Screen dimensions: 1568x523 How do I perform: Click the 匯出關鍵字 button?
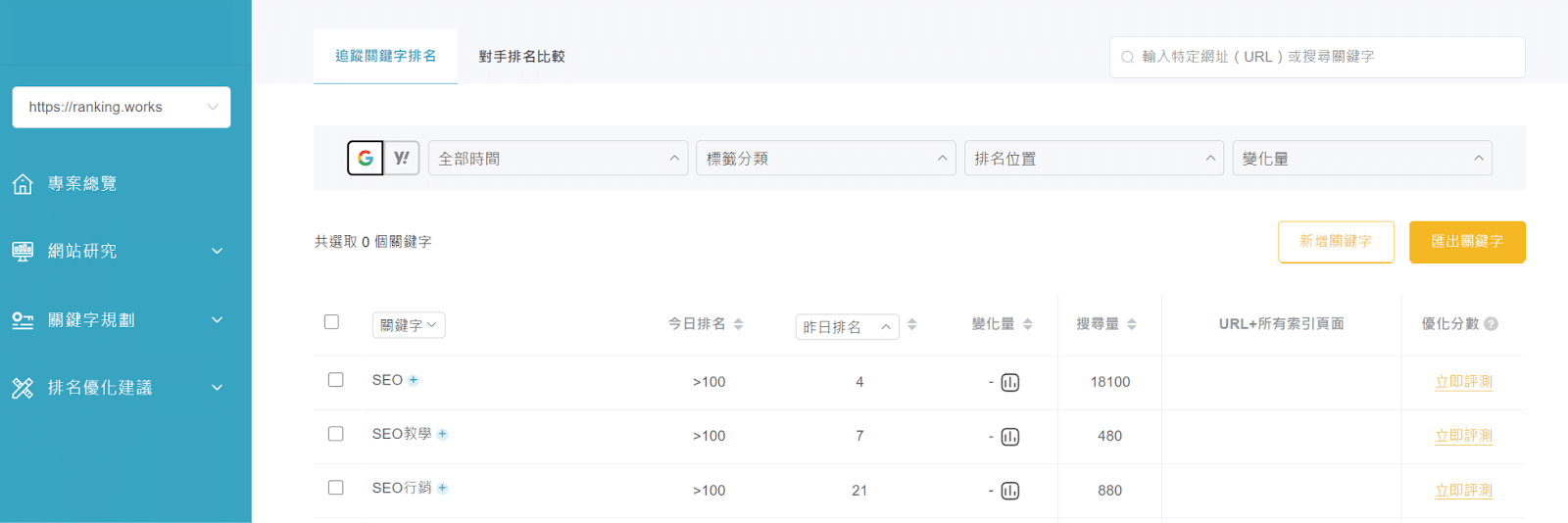point(1467,242)
